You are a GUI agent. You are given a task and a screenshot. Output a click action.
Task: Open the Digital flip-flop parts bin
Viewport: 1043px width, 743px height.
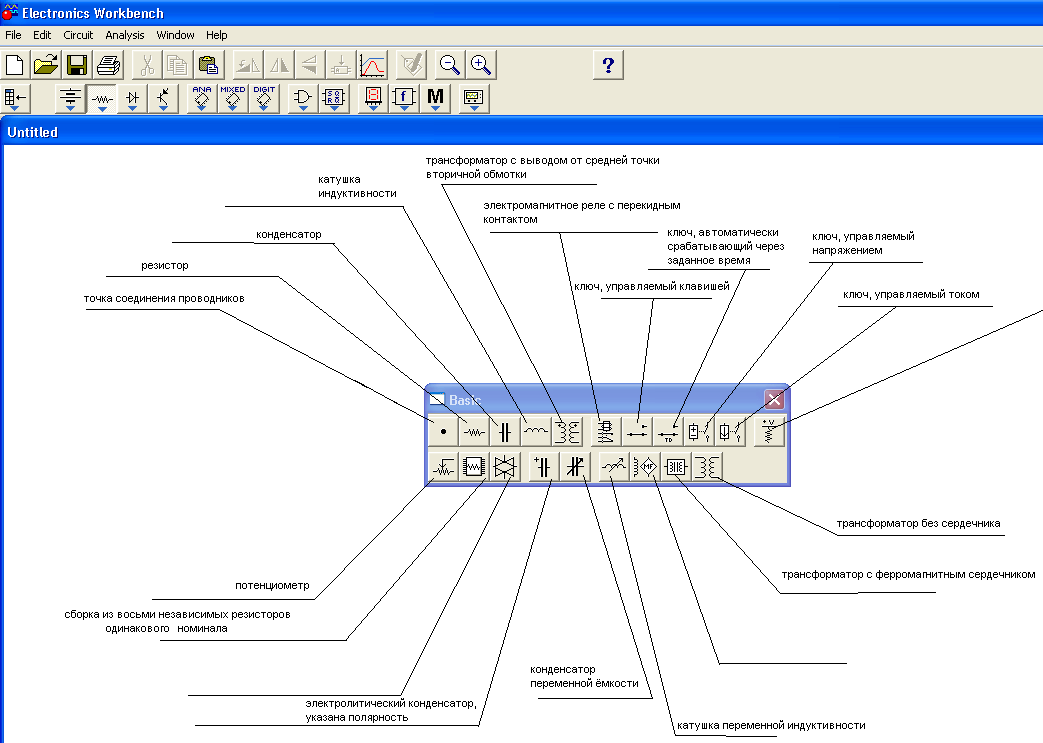click(334, 99)
